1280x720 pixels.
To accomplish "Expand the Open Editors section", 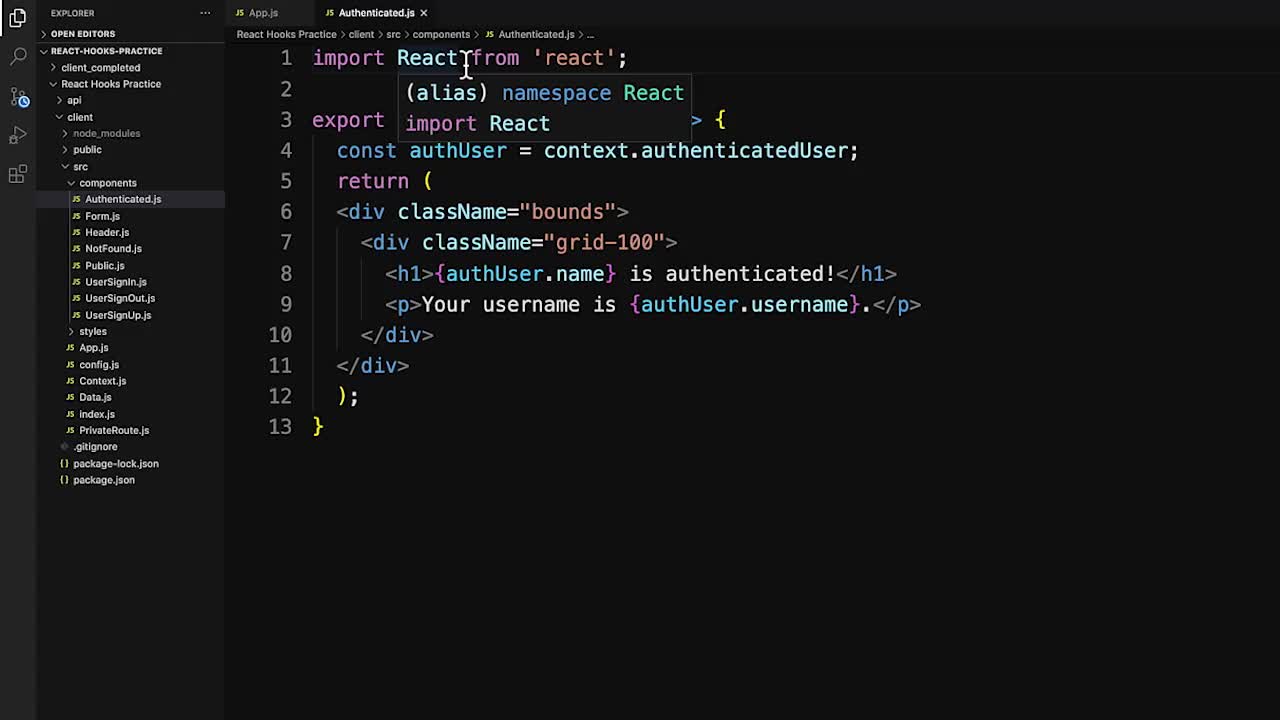I will 82,34.
